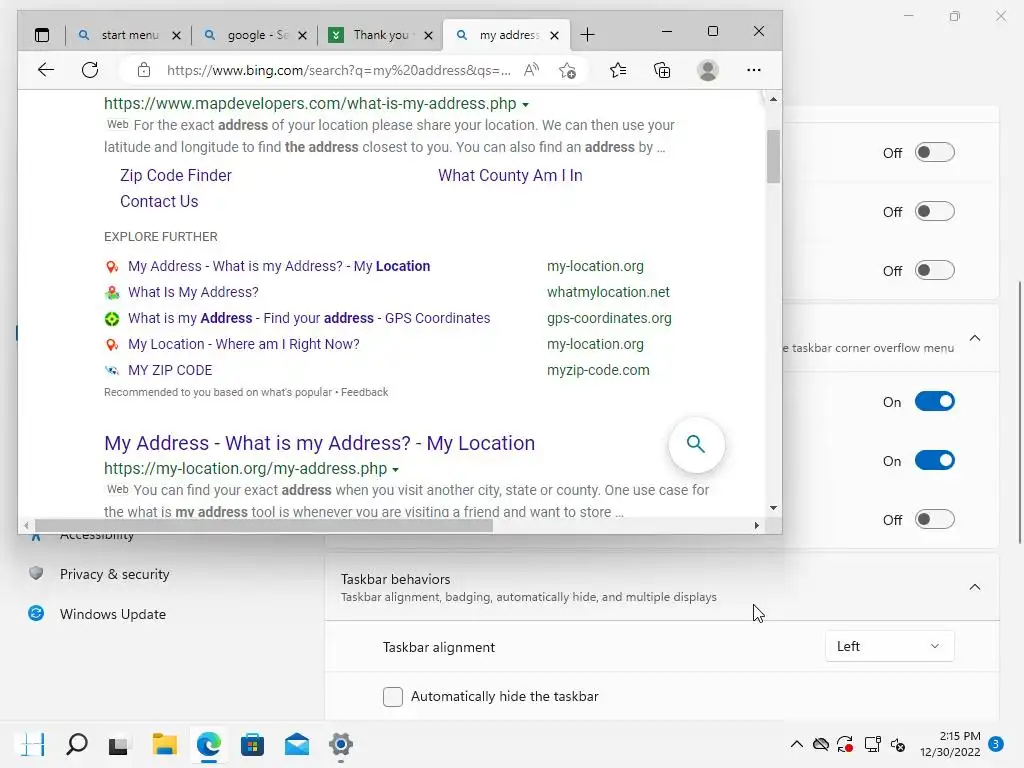Close the Thank you tab
The height and width of the screenshot is (768, 1024).
(428, 35)
